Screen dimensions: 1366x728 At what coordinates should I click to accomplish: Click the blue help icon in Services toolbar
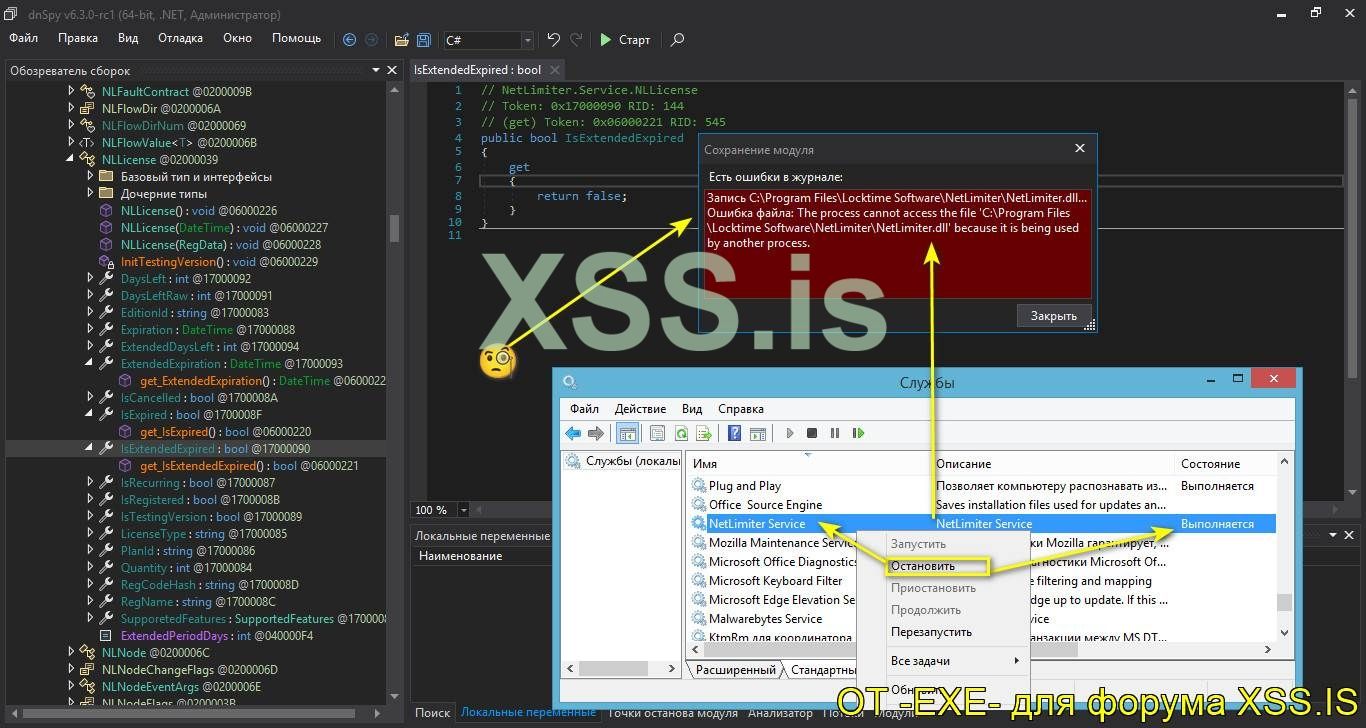coord(734,433)
